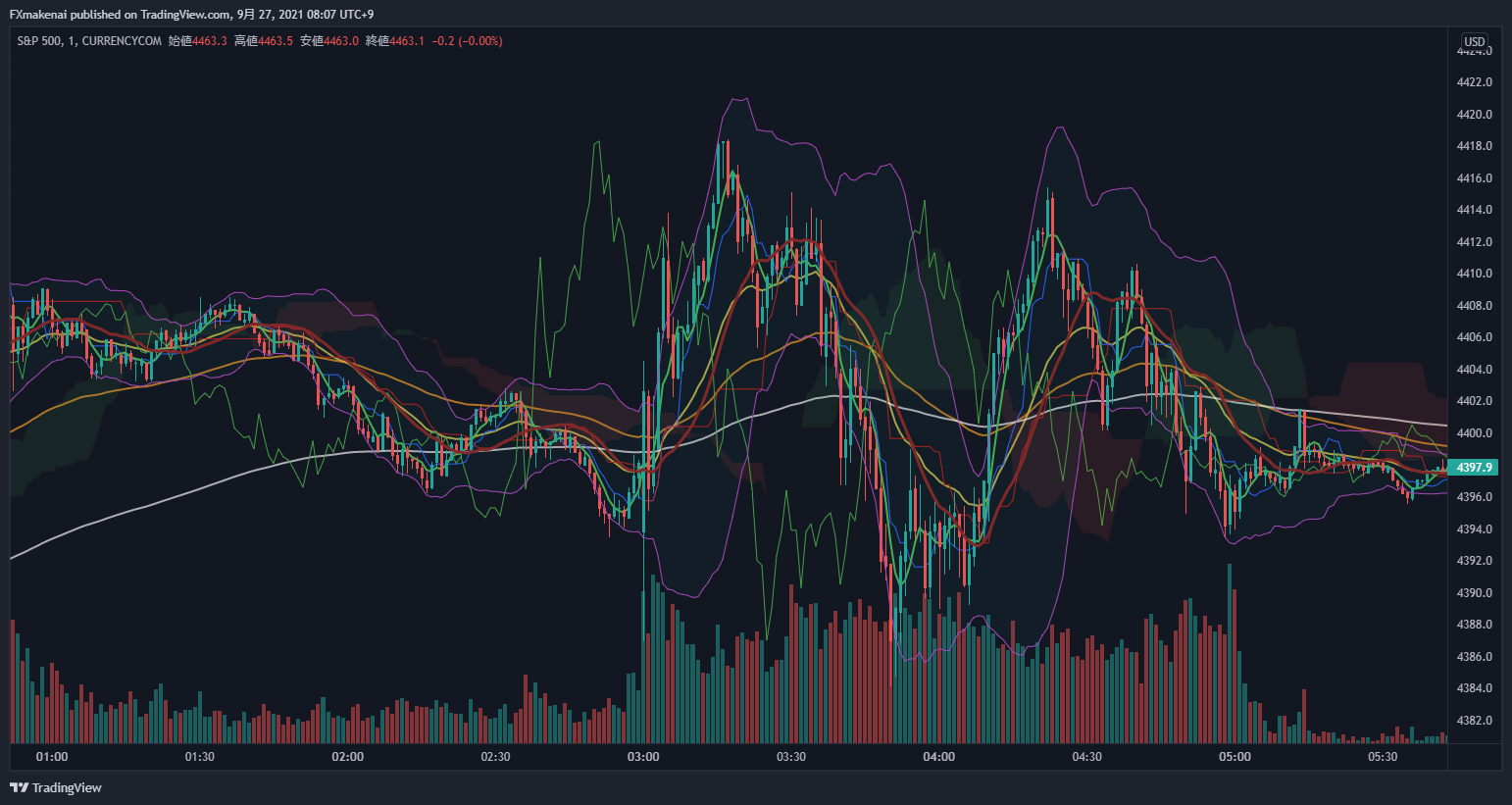Click the 4410.0 price axis label
The height and width of the screenshot is (805, 1512).
(1474, 274)
